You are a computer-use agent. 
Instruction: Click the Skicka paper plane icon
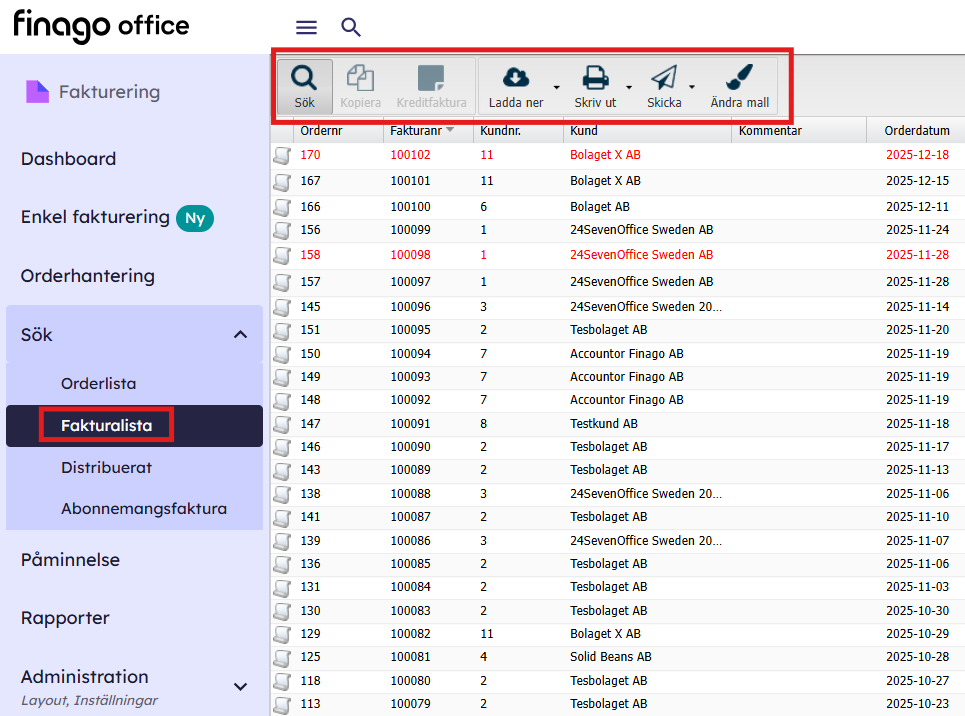point(664,78)
